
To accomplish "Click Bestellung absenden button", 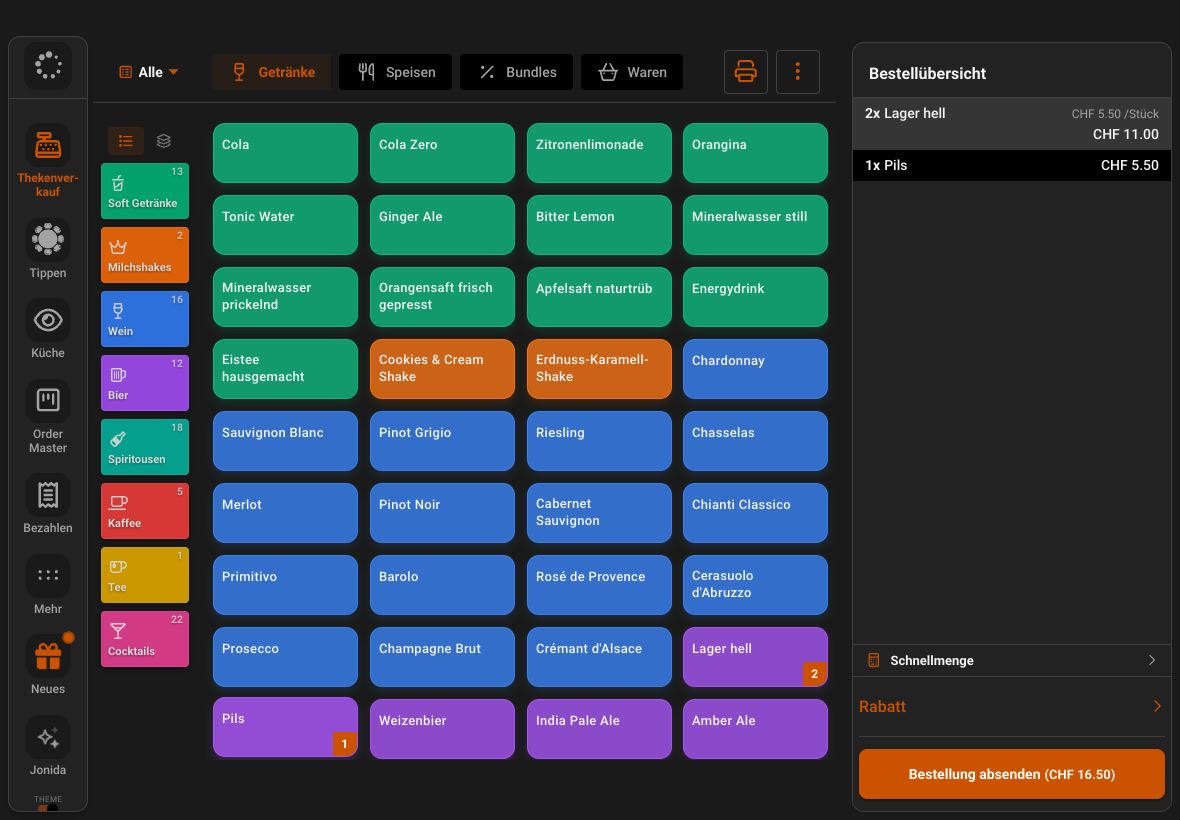I will click(1011, 774).
